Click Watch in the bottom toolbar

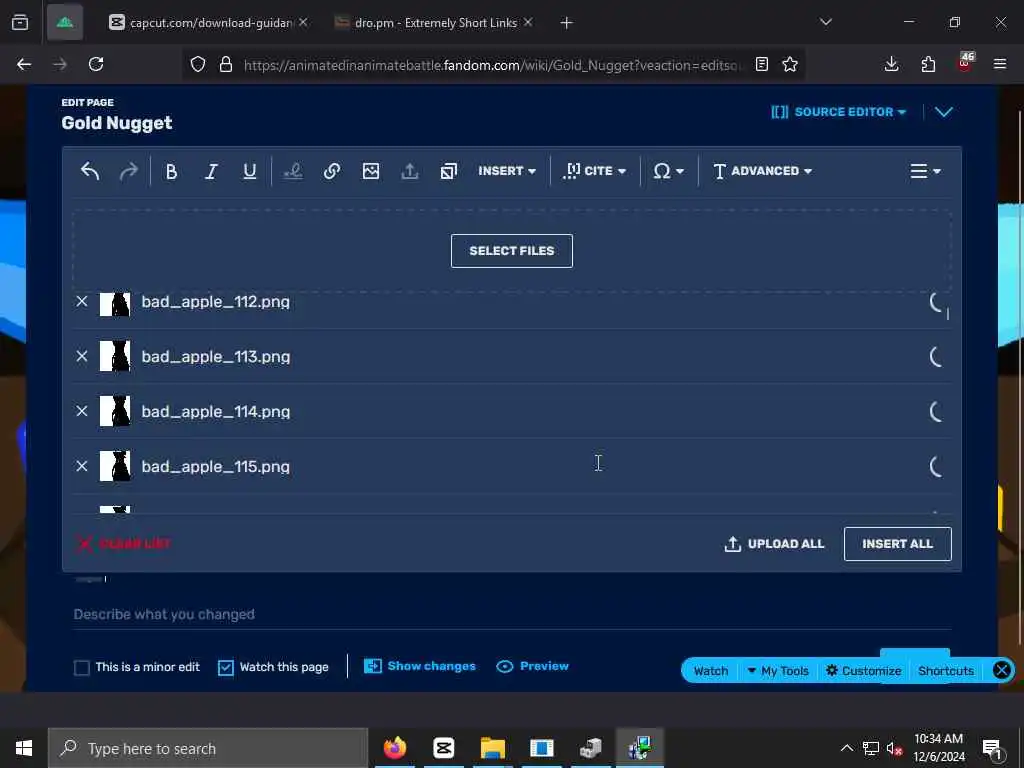711,671
